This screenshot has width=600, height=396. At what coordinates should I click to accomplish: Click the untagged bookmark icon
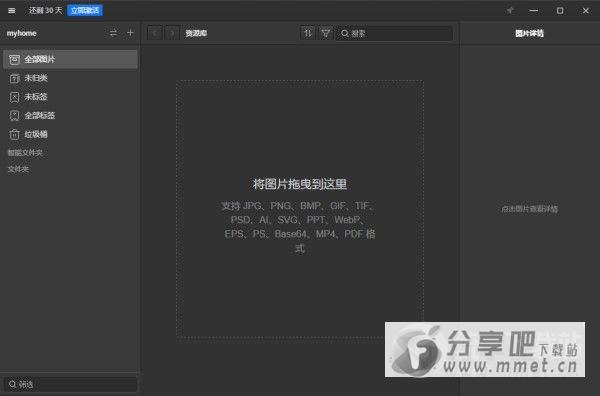pyautogui.click(x=14, y=97)
